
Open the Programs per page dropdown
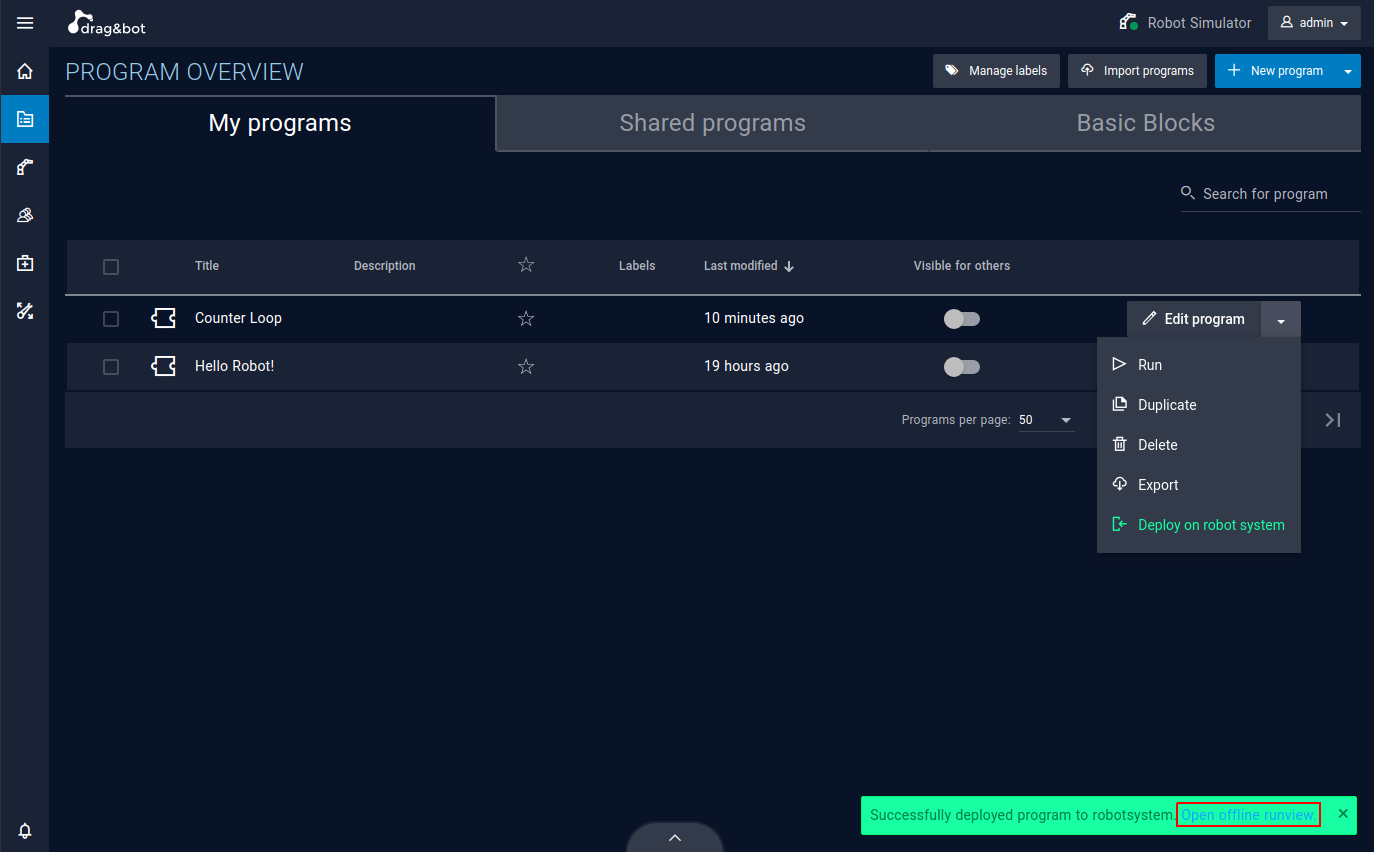pyautogui.click(x=1046, y=420)
